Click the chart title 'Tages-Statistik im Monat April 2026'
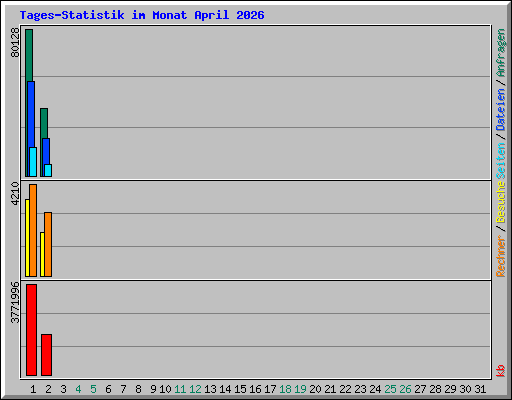This screenshot has height=400, width=512. [x=142, y=15]
